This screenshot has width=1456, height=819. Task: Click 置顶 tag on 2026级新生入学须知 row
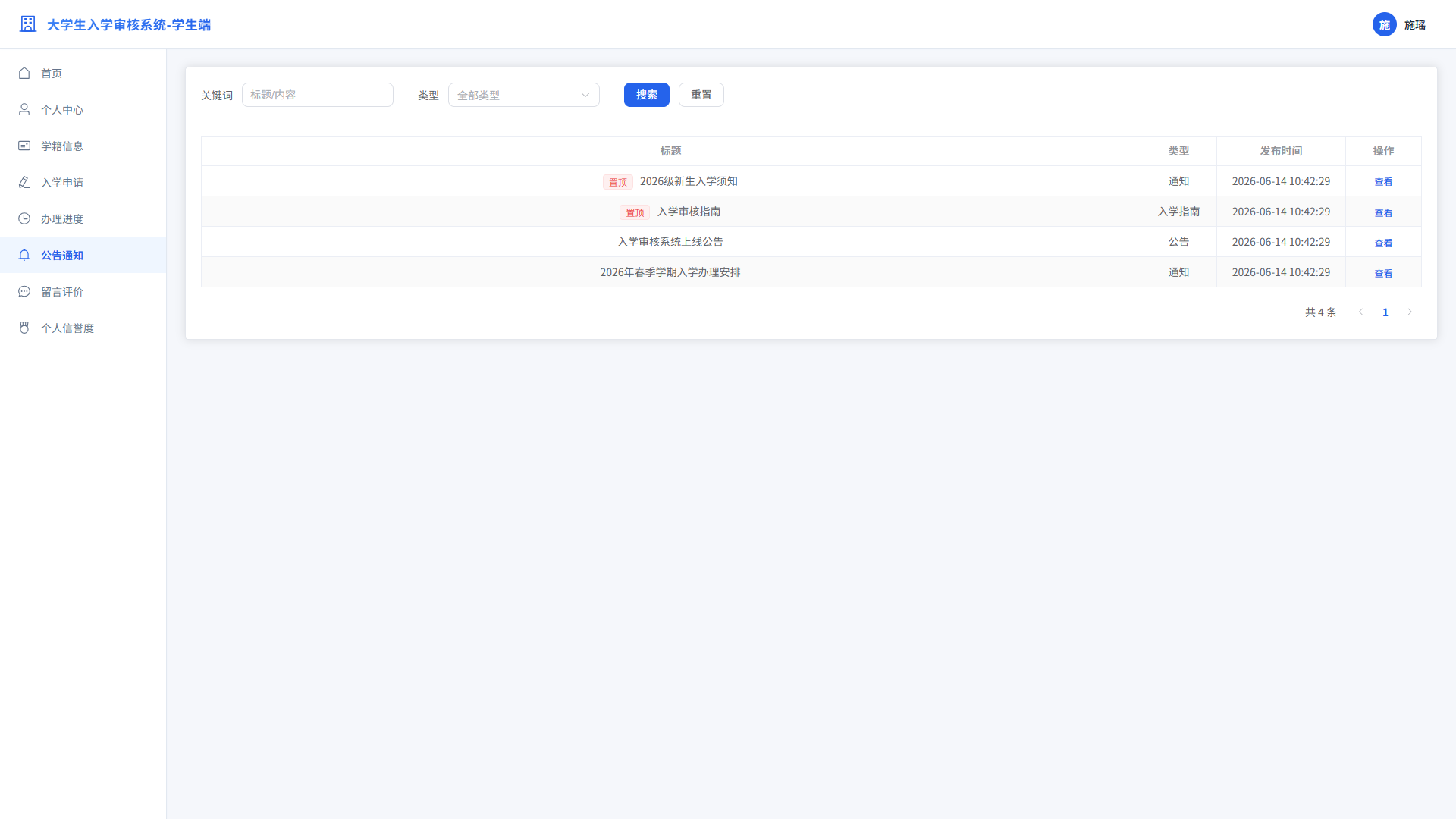point(618,182)
